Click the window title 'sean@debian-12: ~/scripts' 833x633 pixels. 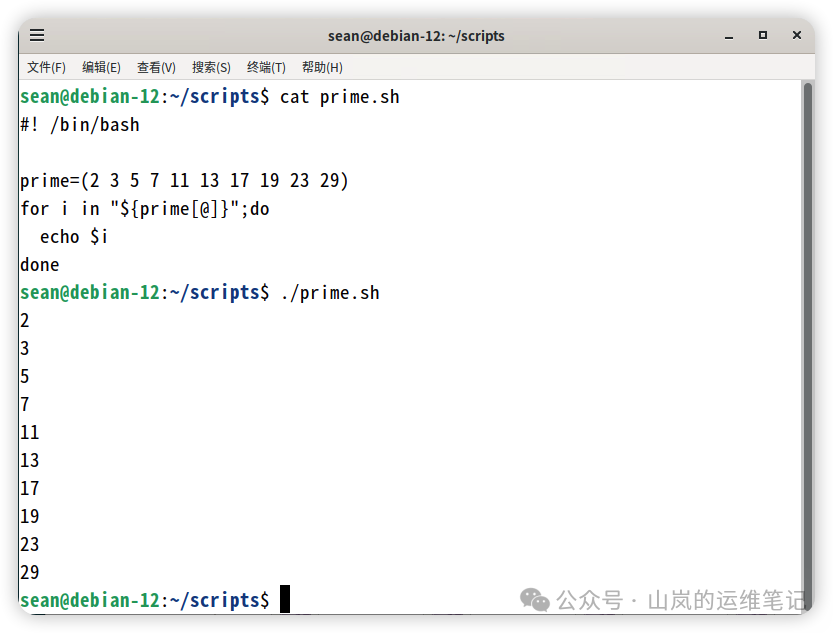(416, 36)
